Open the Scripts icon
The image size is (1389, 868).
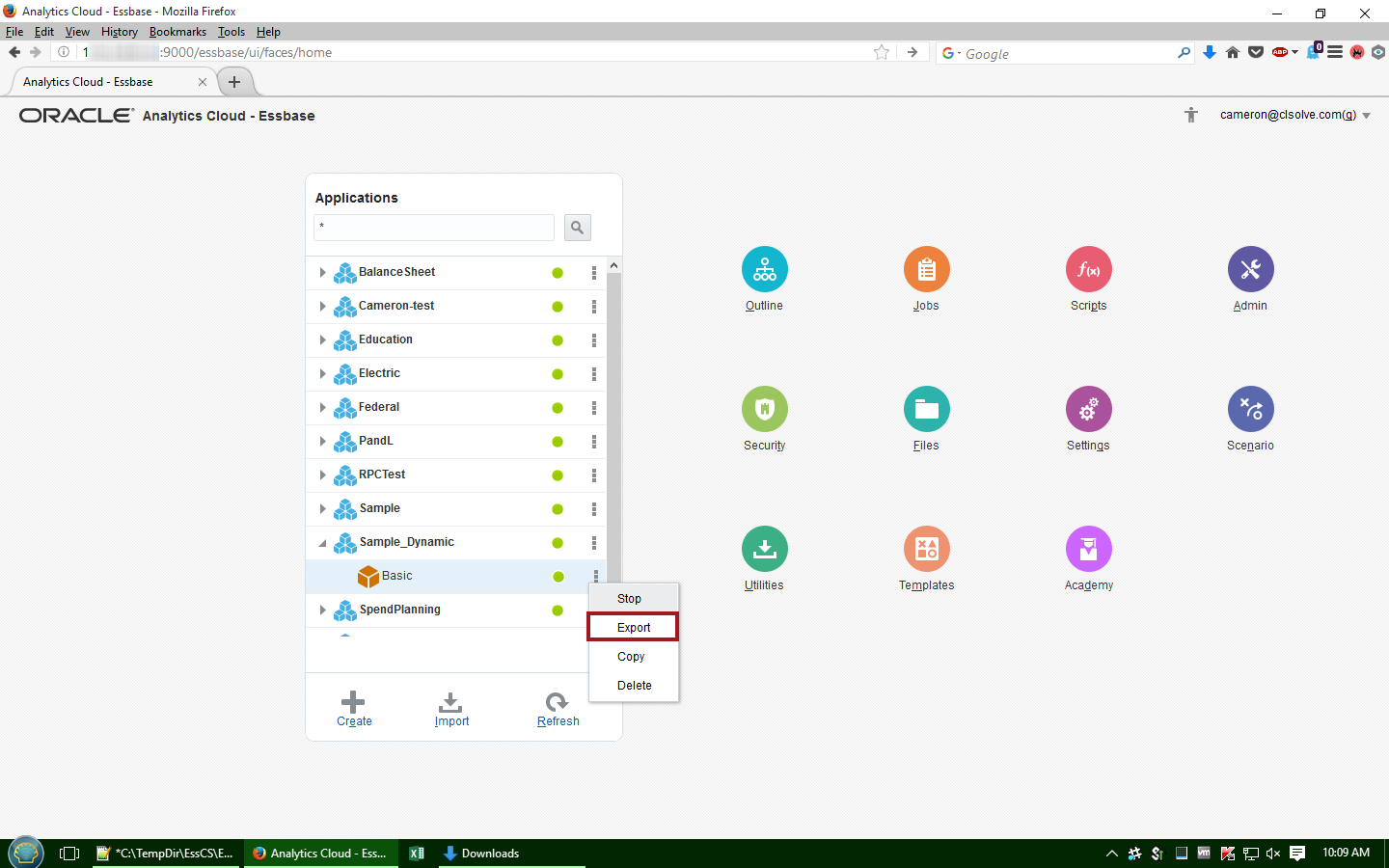click(x=1089, y=269)
